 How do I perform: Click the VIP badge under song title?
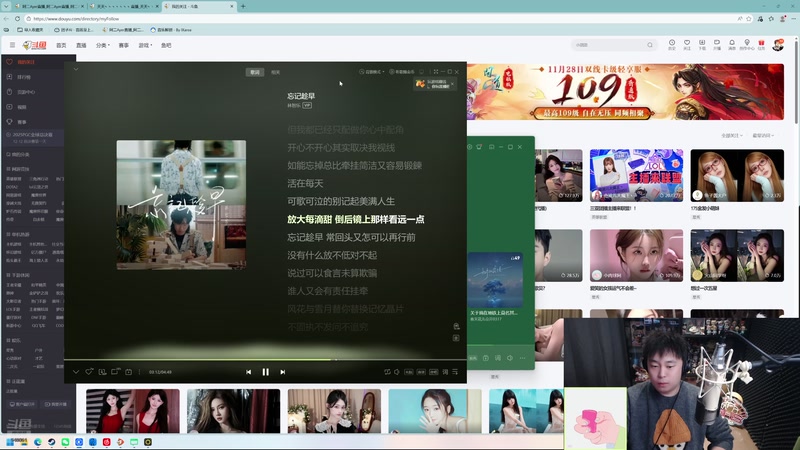307,105
